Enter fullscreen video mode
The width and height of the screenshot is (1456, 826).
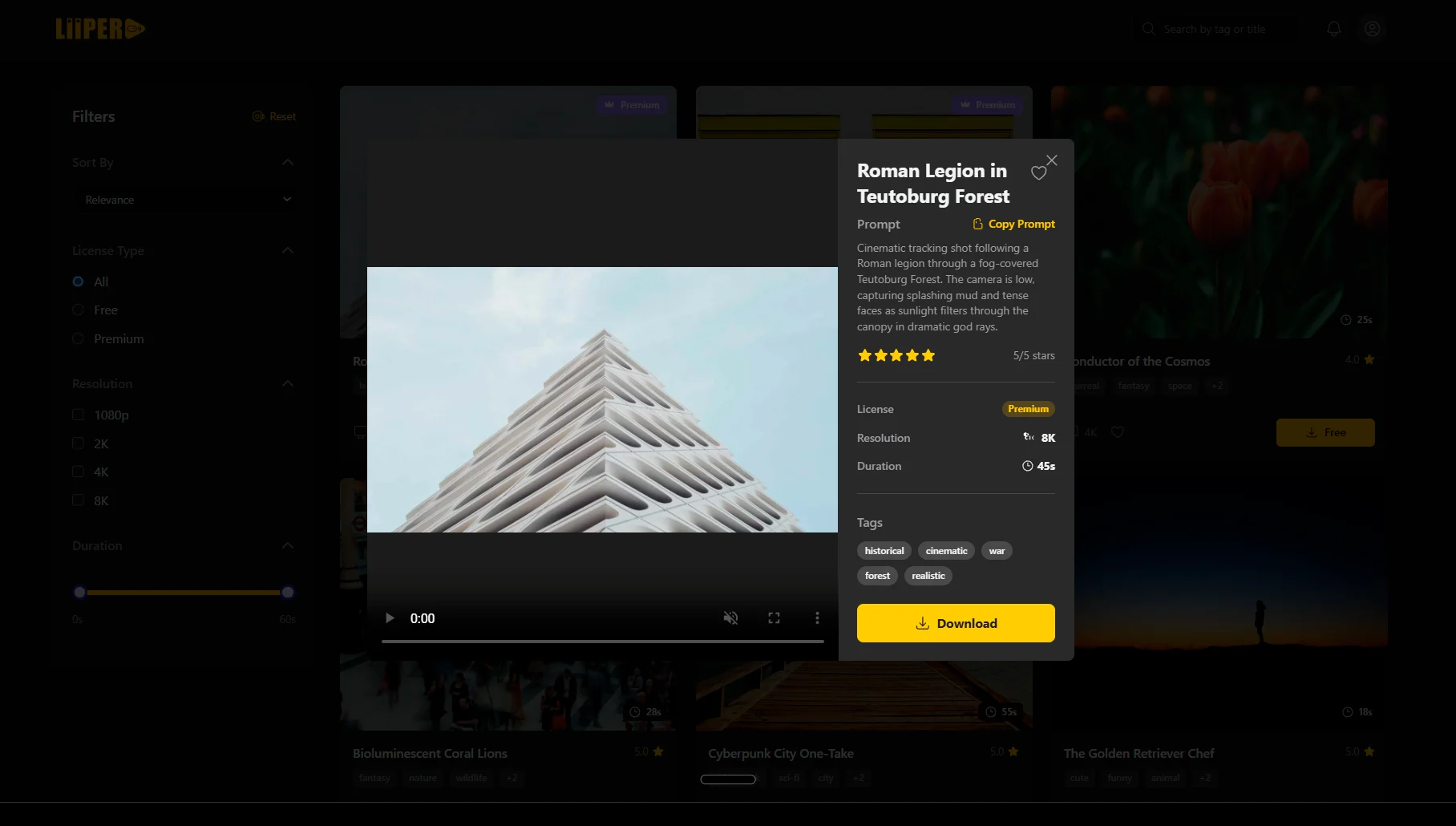click(774, 618)
